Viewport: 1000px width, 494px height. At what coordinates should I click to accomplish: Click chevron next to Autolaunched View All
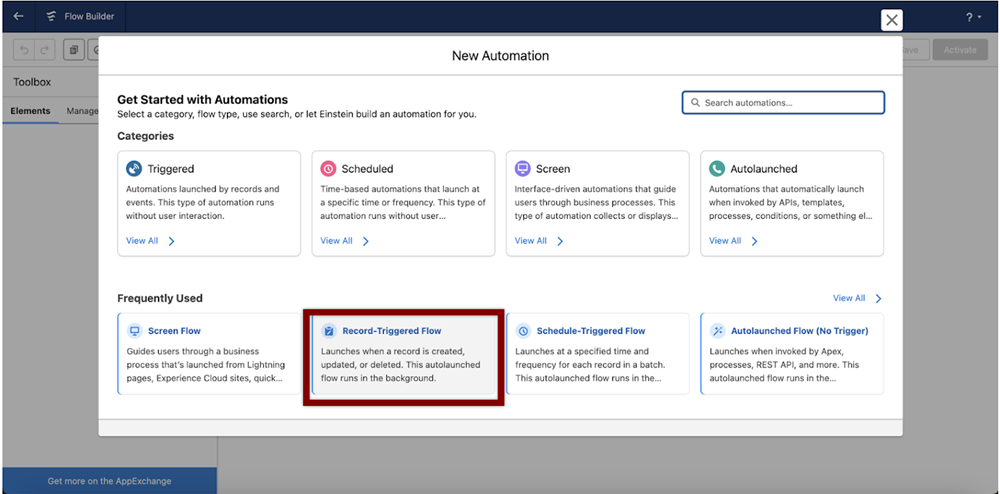(x=754, y=241)
